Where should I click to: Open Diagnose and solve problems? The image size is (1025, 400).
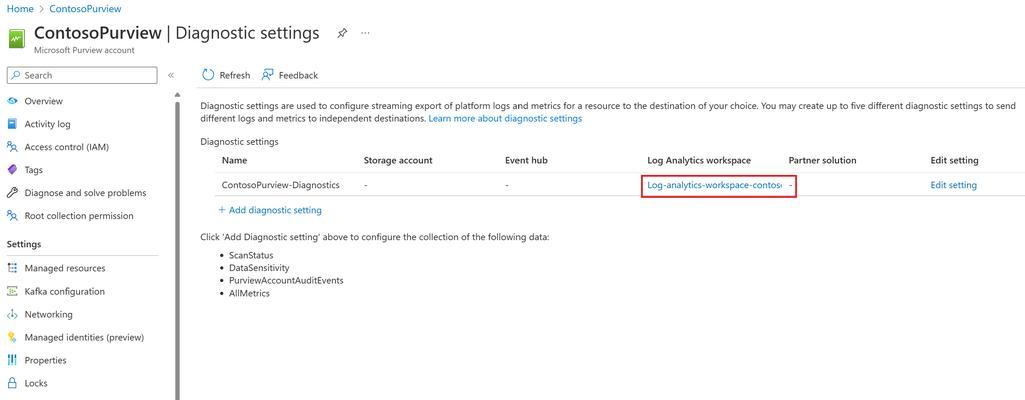[86, 193]
